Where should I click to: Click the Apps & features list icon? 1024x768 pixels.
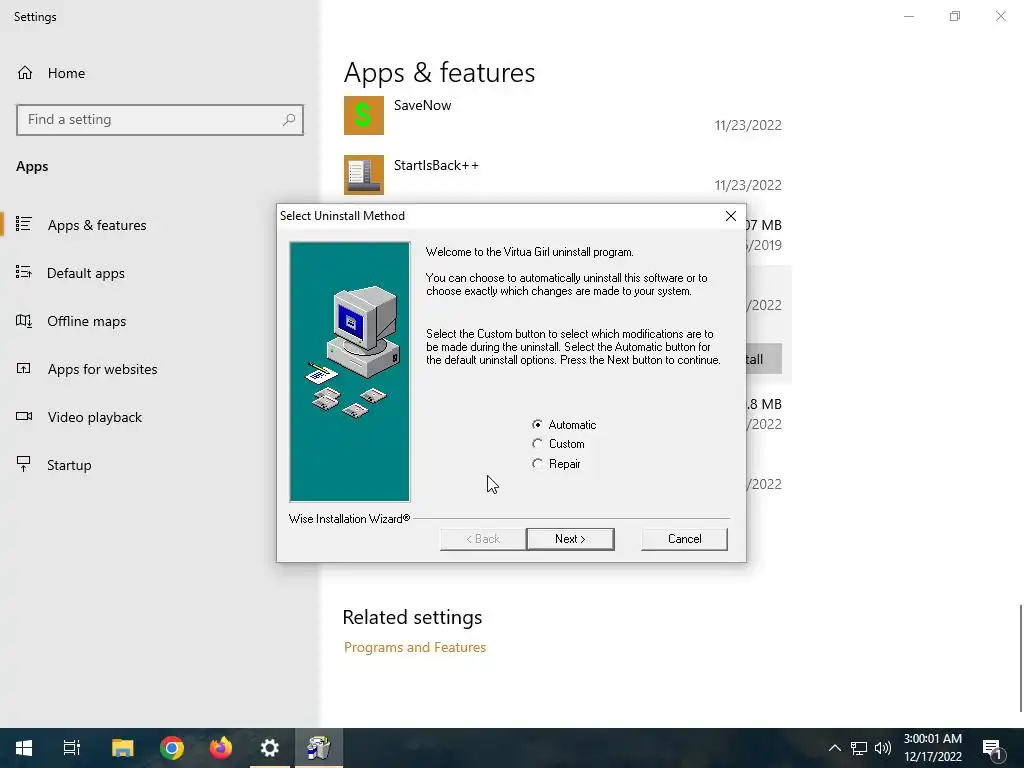tap(24, 224)
